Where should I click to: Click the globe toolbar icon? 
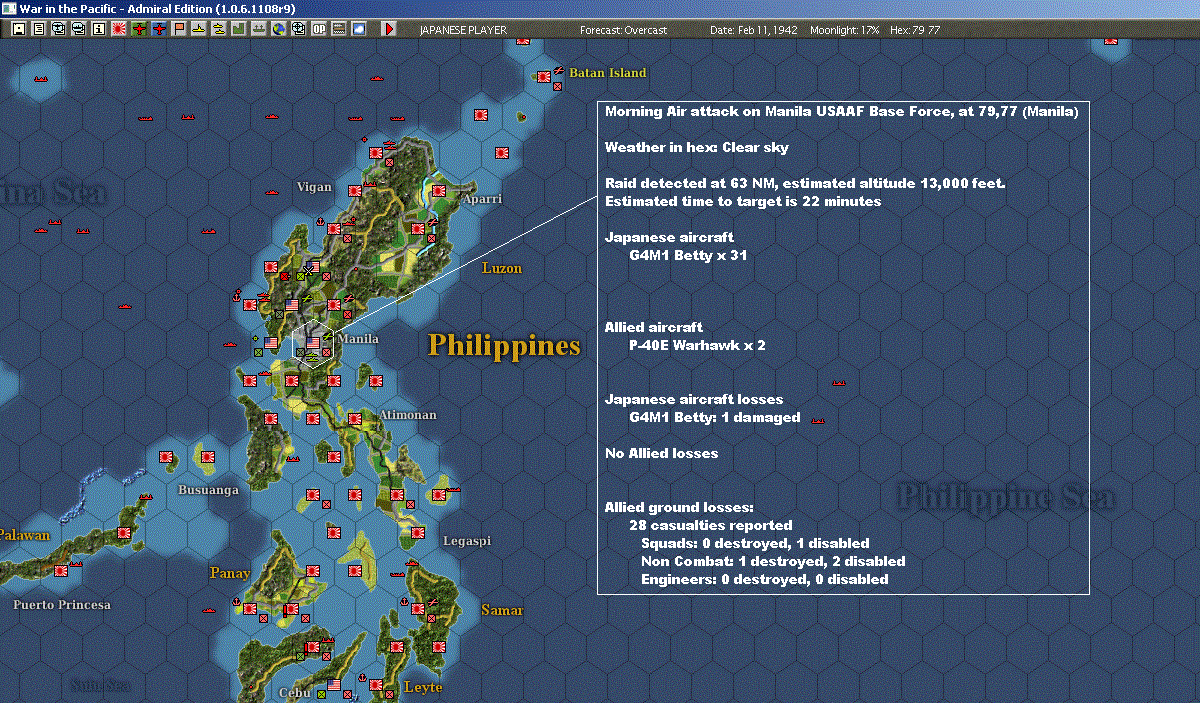[278, 29]
